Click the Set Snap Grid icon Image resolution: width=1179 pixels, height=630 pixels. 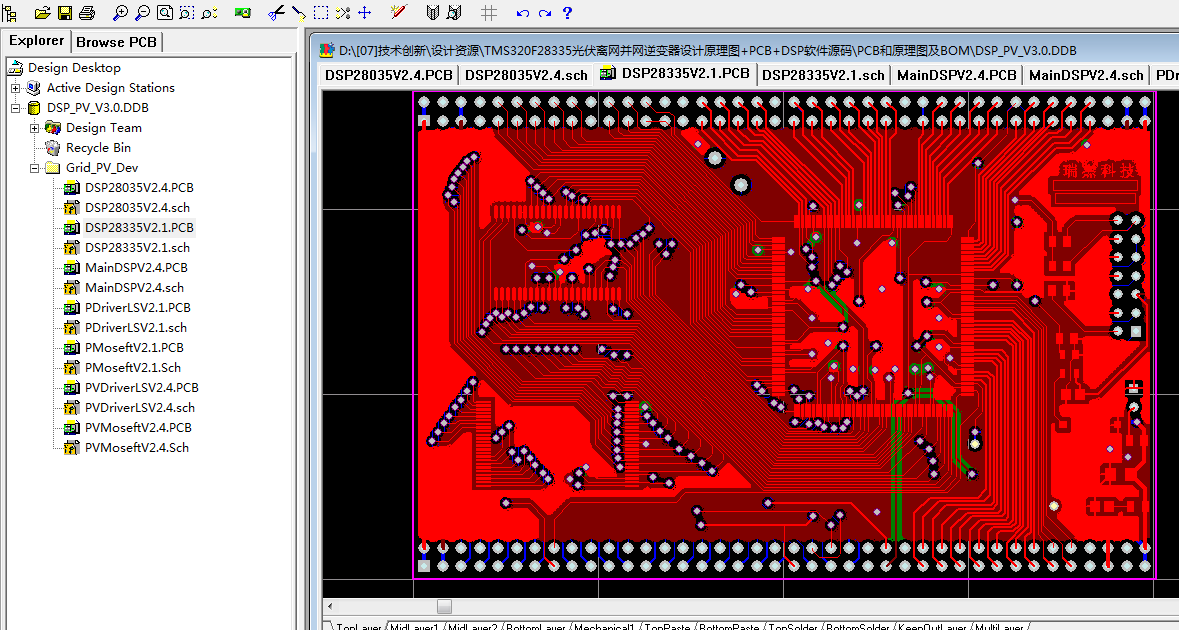(489, 13)
